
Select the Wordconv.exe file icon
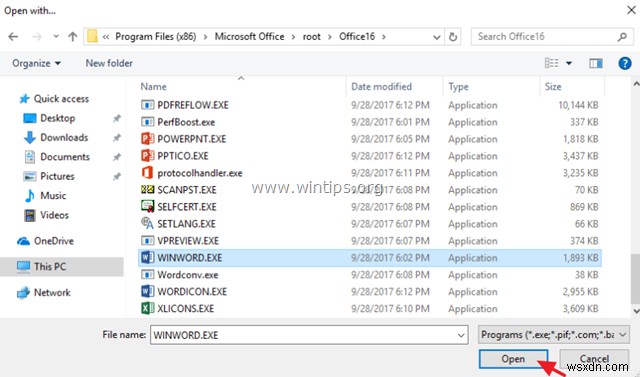point(147,275)
